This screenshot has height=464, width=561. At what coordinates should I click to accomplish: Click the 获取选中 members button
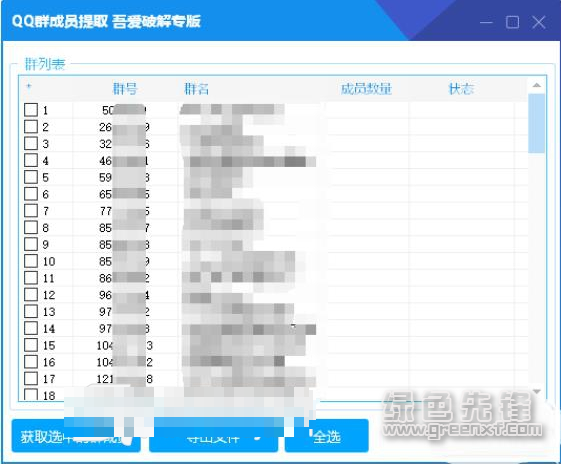point(76,436)
